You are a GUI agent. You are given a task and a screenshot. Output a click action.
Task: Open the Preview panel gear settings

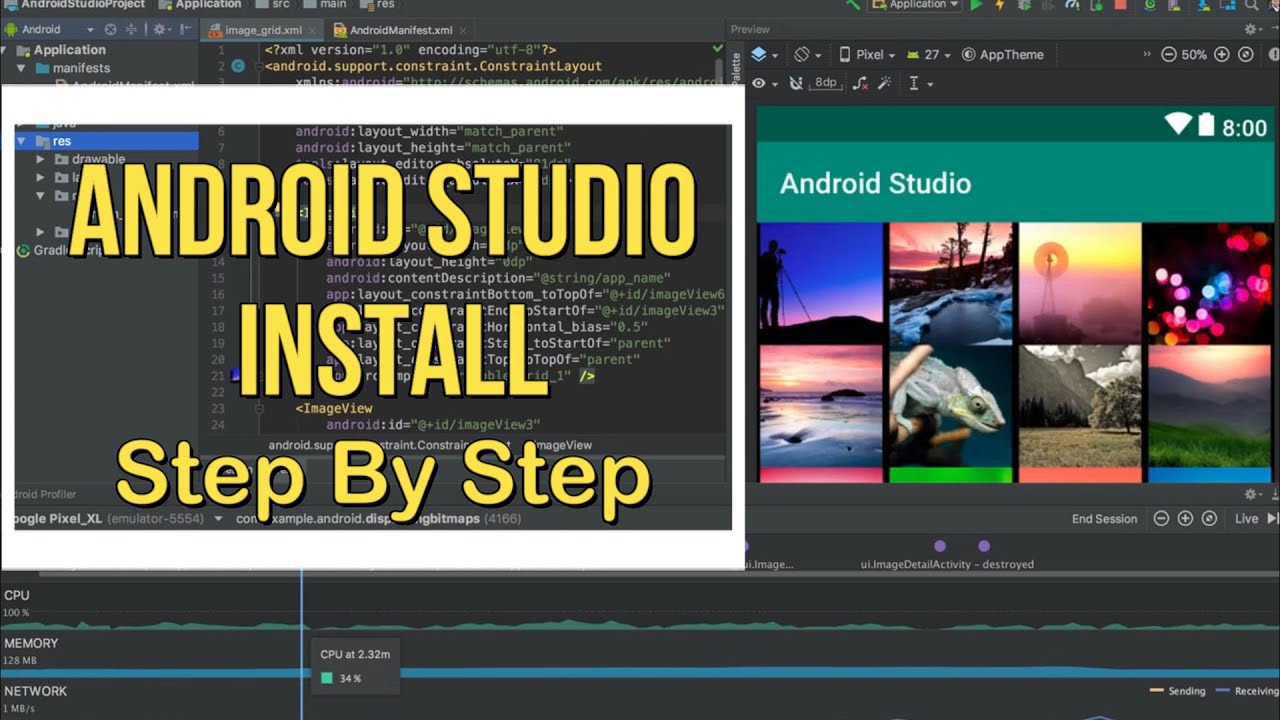(x=1252, y=30)
